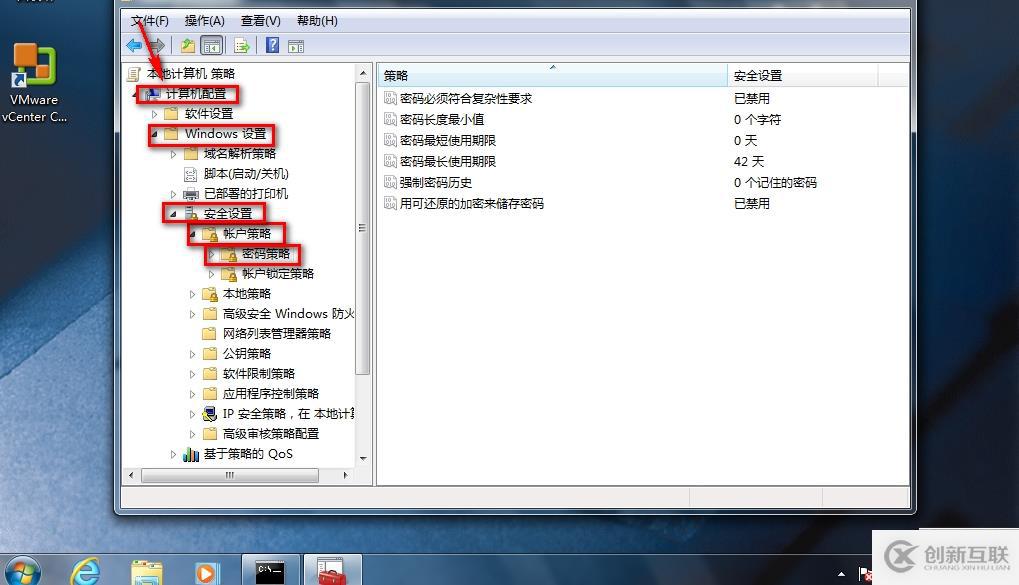This screenshot has height=585, width=1019.
Task: Select the 密码策略 tree node
Action: point(265,254)
